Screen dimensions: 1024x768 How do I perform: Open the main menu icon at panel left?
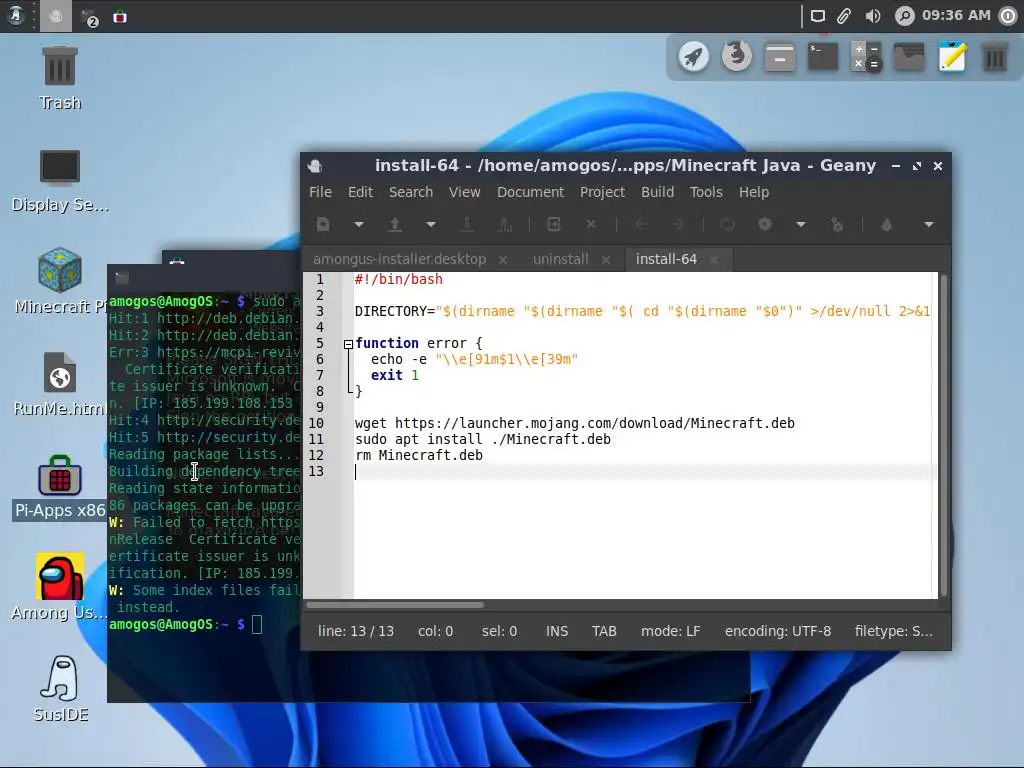tap(16, 16)
